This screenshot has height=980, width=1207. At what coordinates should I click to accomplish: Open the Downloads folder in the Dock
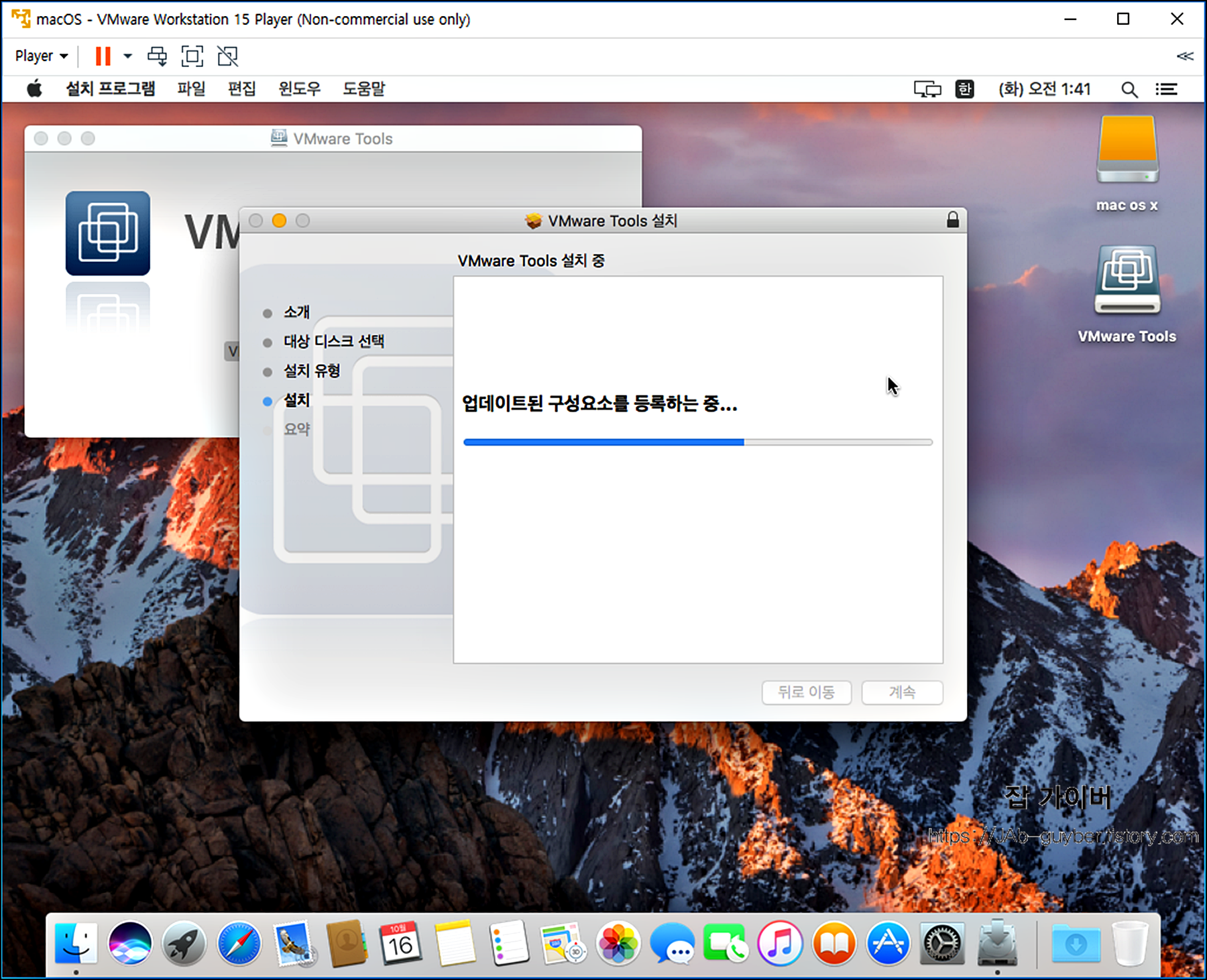click(1076, 943)
